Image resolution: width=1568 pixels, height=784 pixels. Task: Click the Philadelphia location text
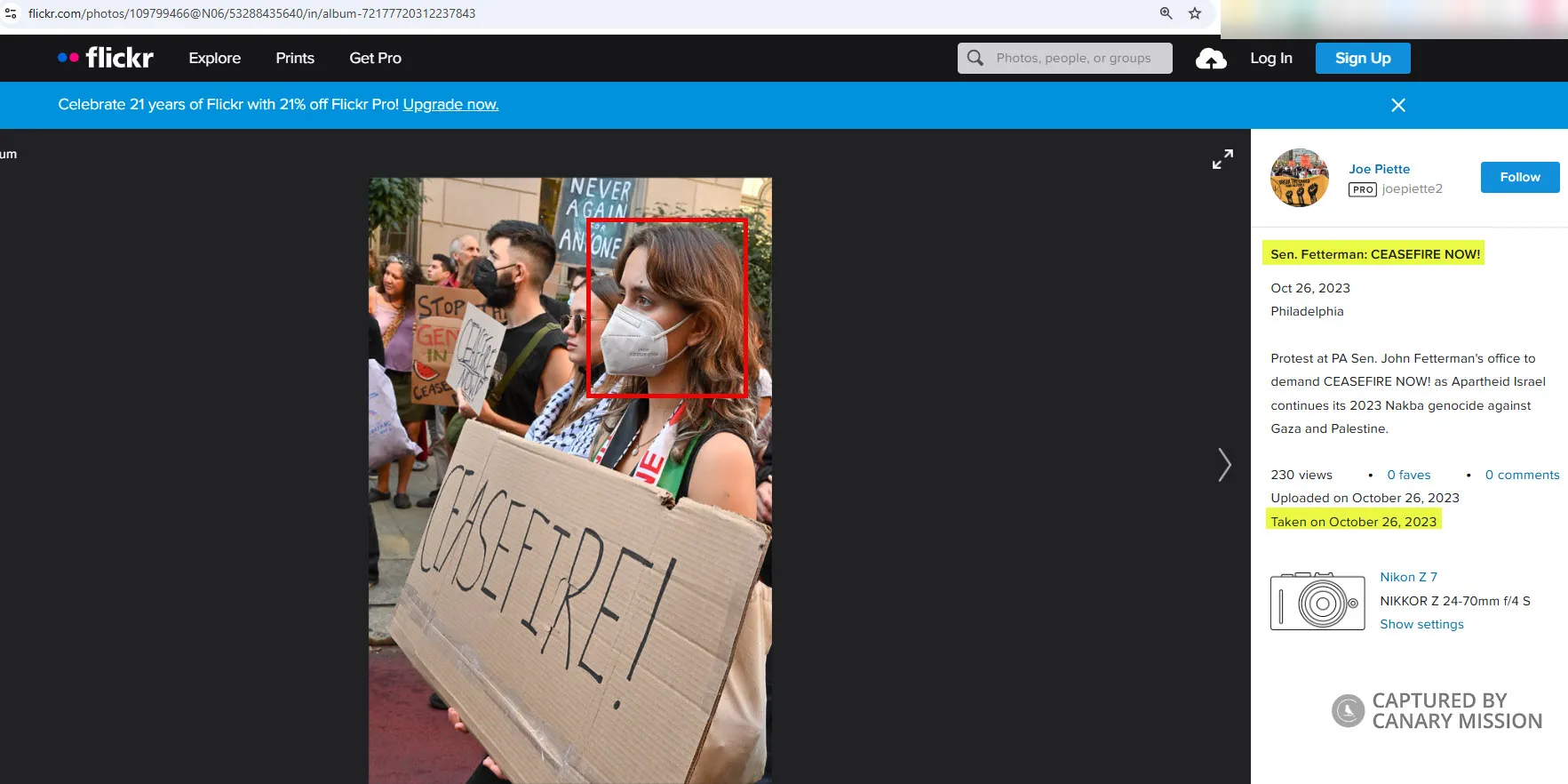tap(1307, 311)
